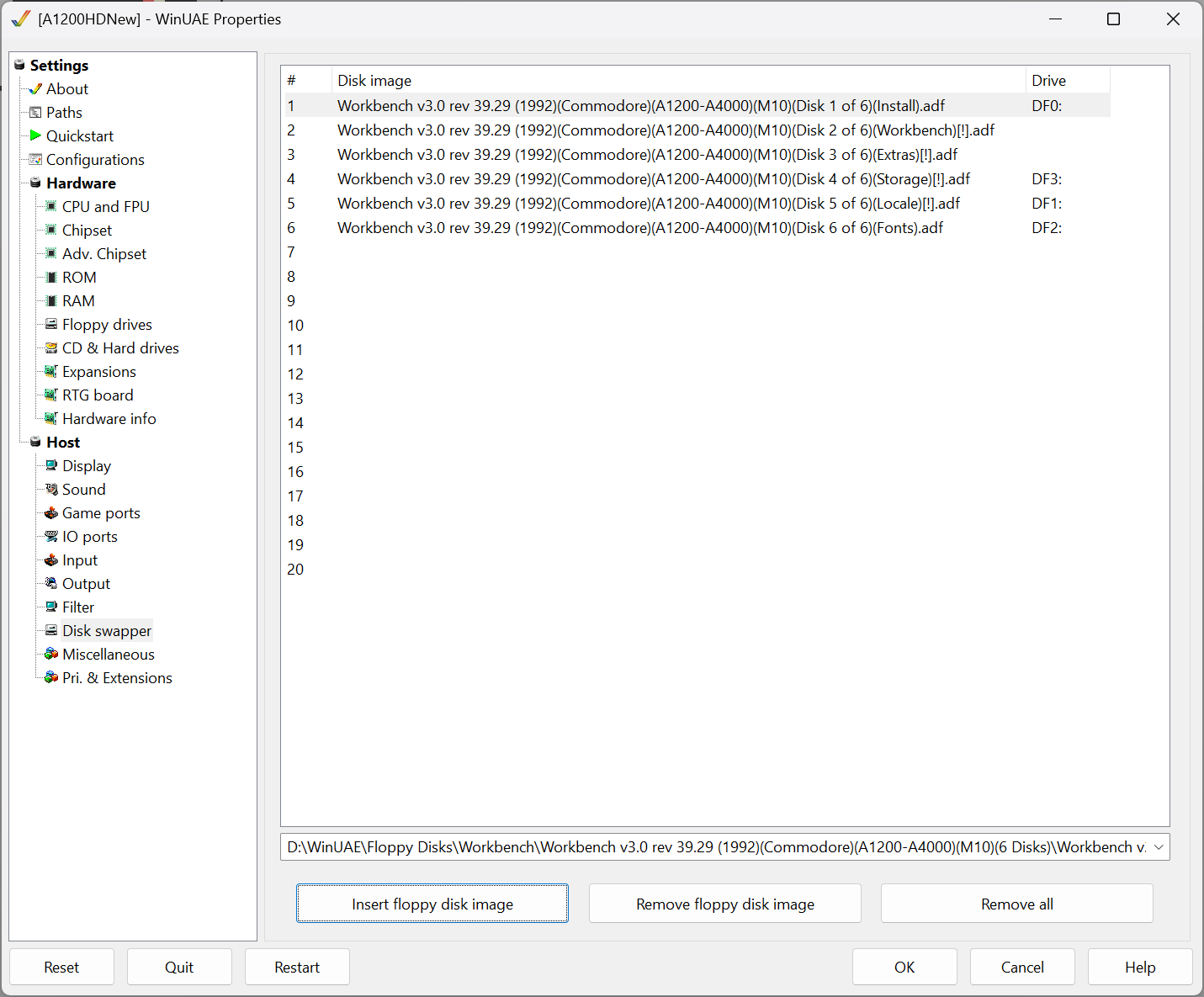Image resolution: width=1204 pixels, height=997 pixels.
Task: Click the Display monitor icon
Action: click(51, 465)
